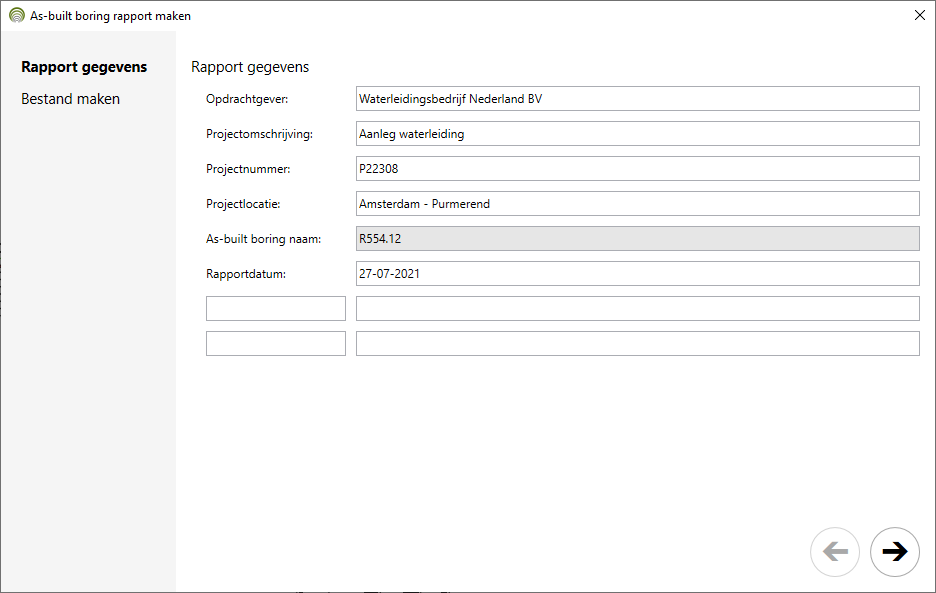Click the first empty custom value field
The width and height of the screenshot is (936, 593).
click(x=638, y=308)
